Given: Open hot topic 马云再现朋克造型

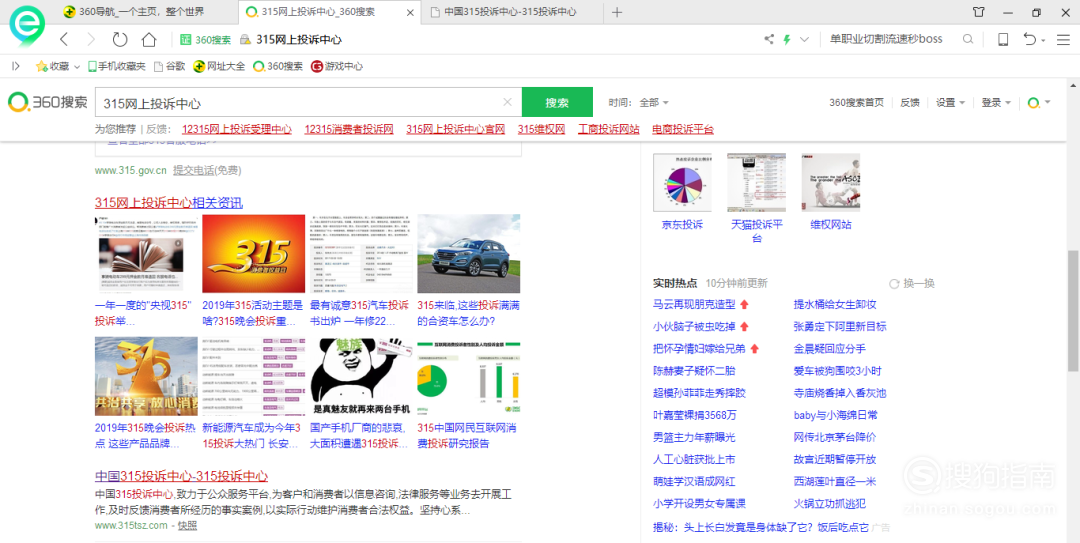Looking at the screenshot, I should [x=694, y=304].
